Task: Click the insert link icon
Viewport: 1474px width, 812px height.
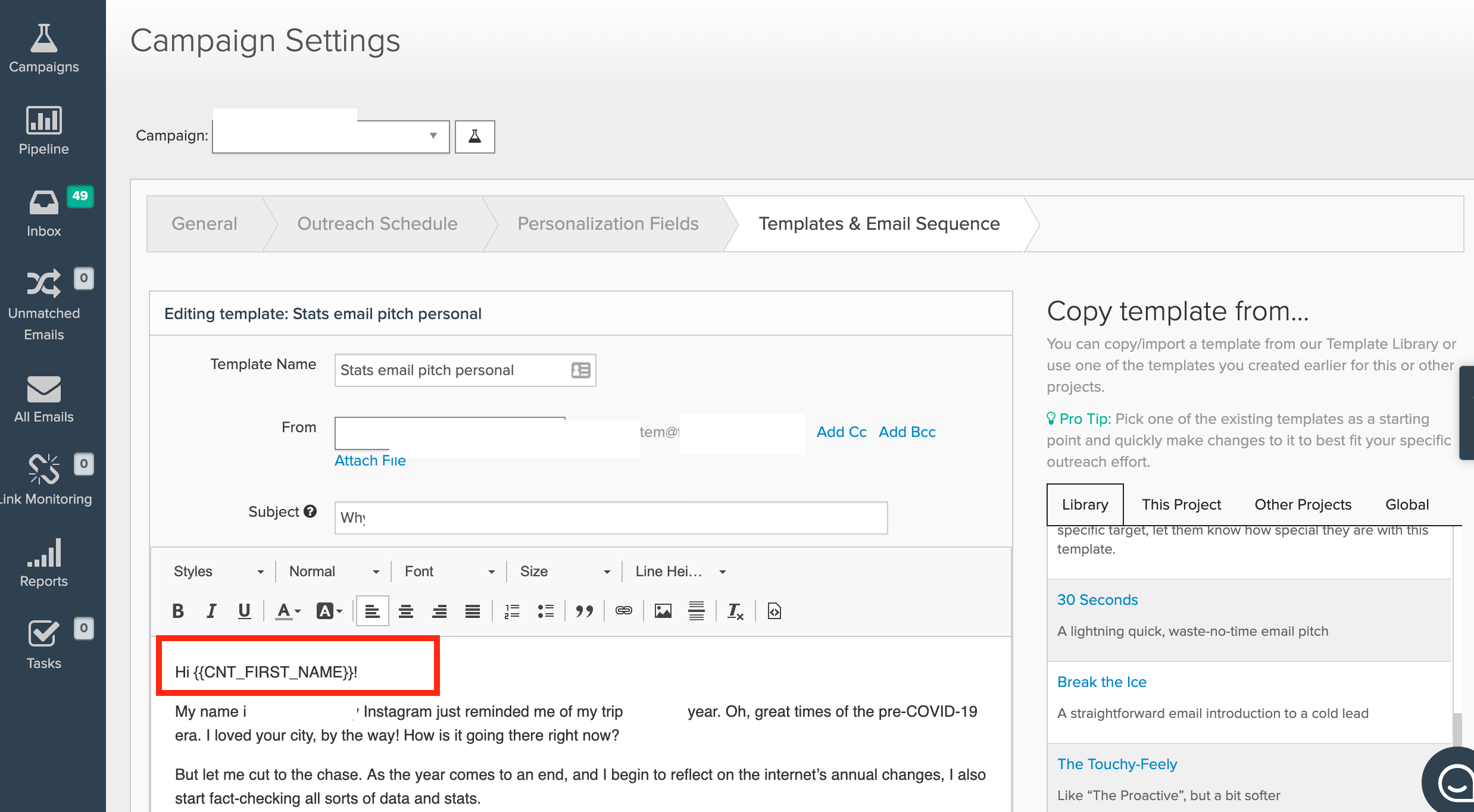Action: tap(623, 611)
